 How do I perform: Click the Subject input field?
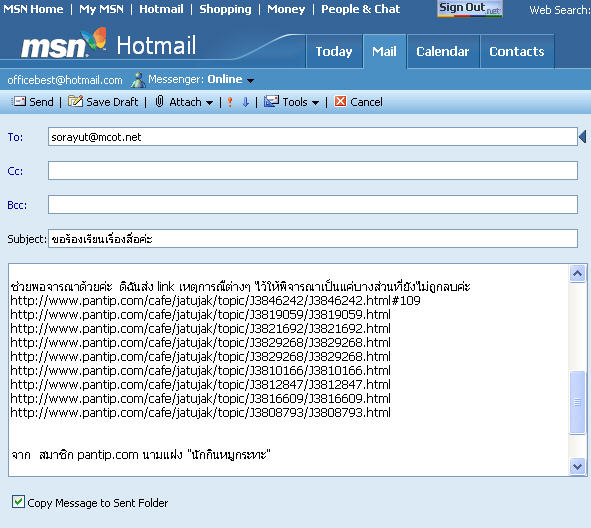pyautogui.click(x=312, y=238)
